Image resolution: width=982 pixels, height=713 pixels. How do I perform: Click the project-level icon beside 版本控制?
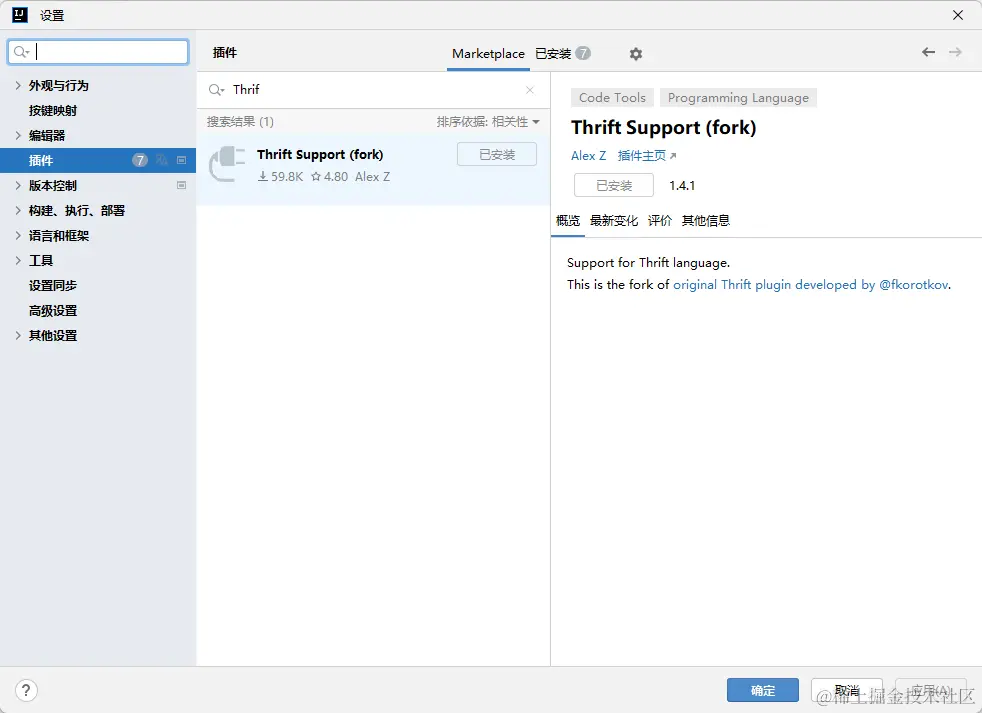(182, 185)
